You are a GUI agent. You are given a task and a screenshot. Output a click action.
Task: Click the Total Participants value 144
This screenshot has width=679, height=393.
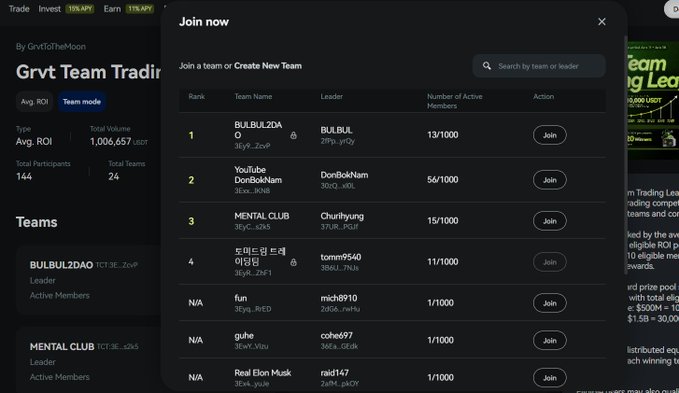click(x=24, y=177)
